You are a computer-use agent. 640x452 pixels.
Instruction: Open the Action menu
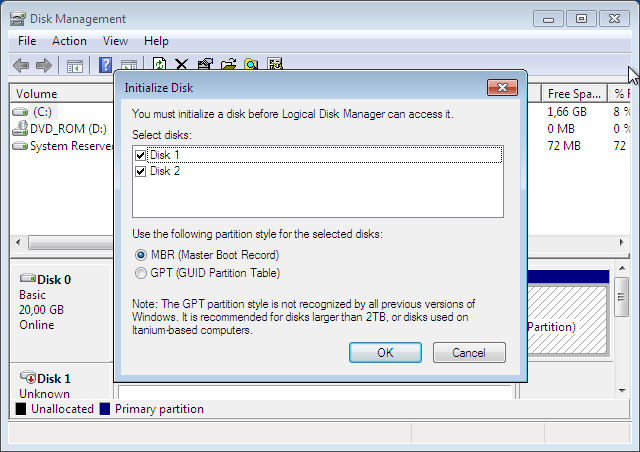[69, 41]
